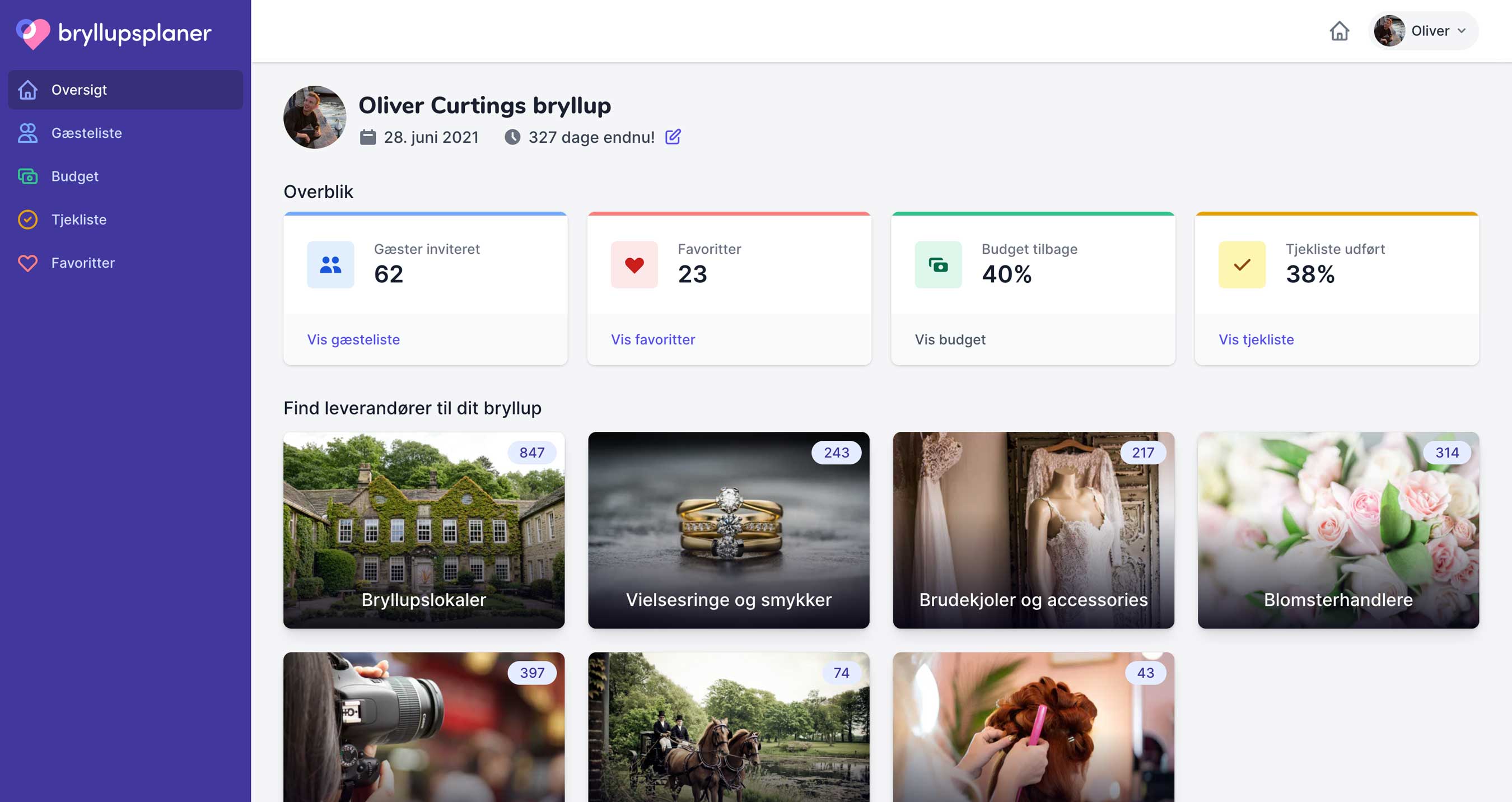Click the red heart icon in Favoritter card
The width and height of the screenshot is (1512, 802).
pos(634,265)
